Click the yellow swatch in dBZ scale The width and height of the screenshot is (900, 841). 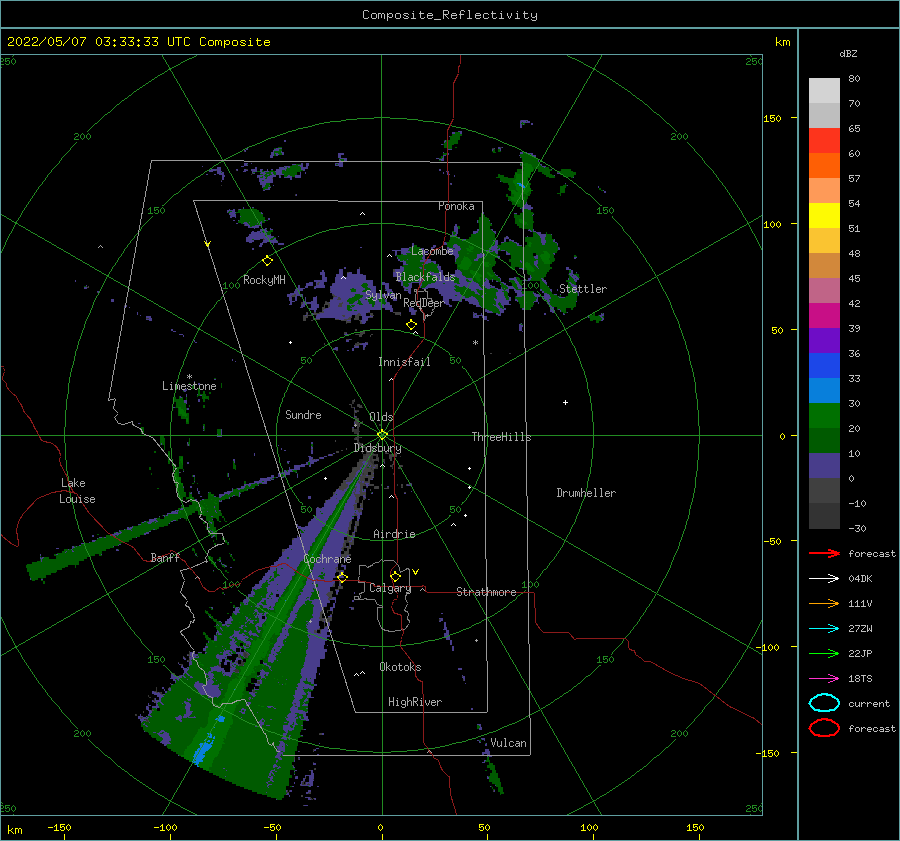click(x=824, y=215)
